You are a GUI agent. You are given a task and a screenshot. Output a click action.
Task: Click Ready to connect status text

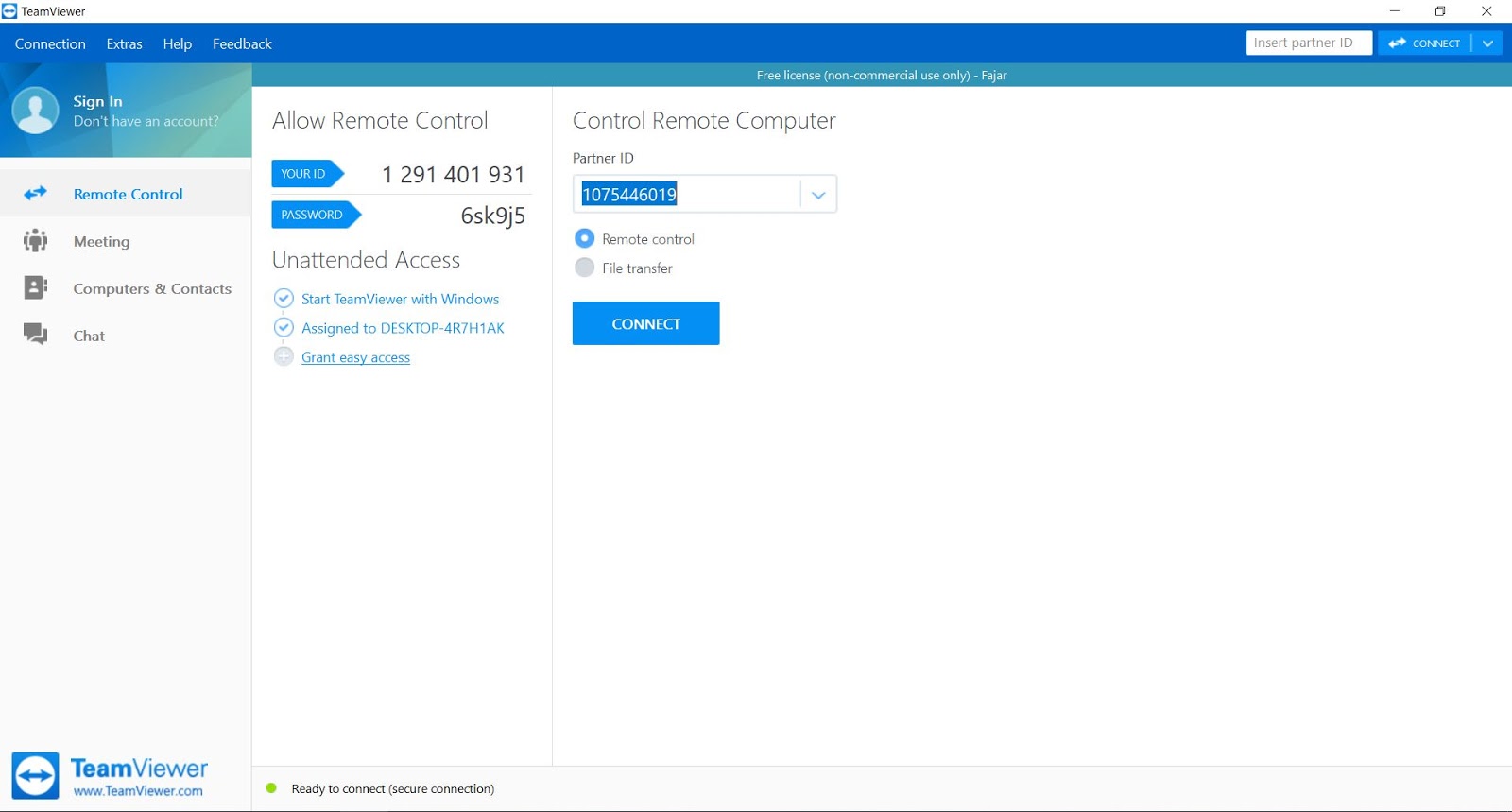[393, 788]
